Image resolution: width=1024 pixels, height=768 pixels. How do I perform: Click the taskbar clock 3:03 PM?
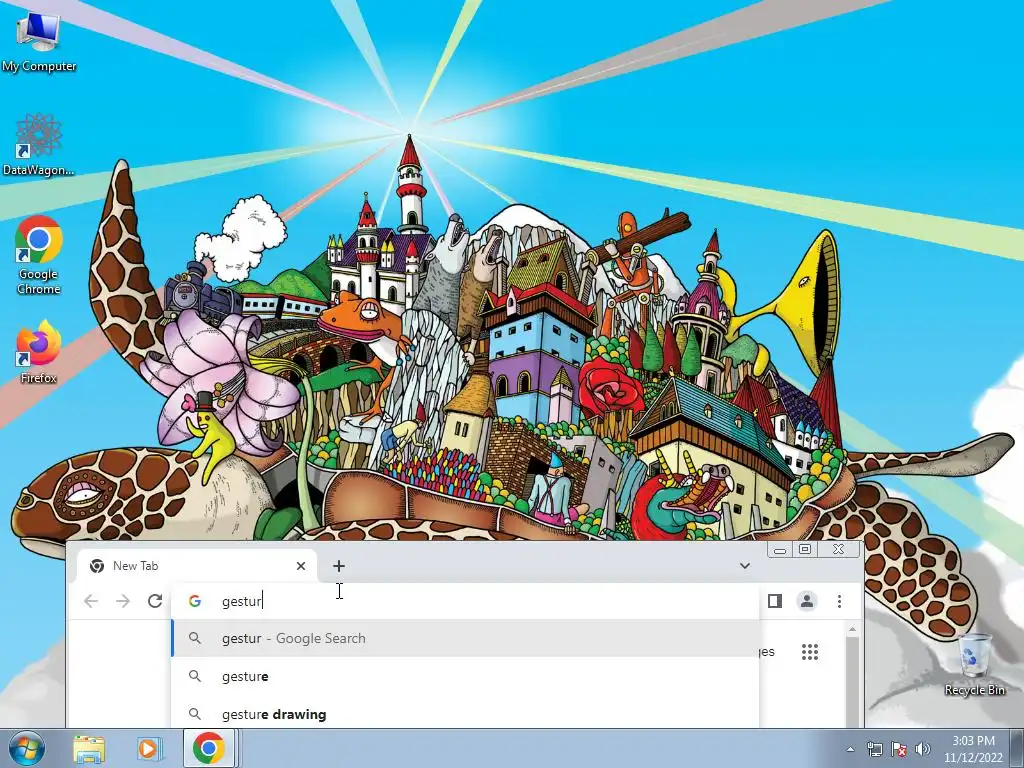tap(973, 749)
